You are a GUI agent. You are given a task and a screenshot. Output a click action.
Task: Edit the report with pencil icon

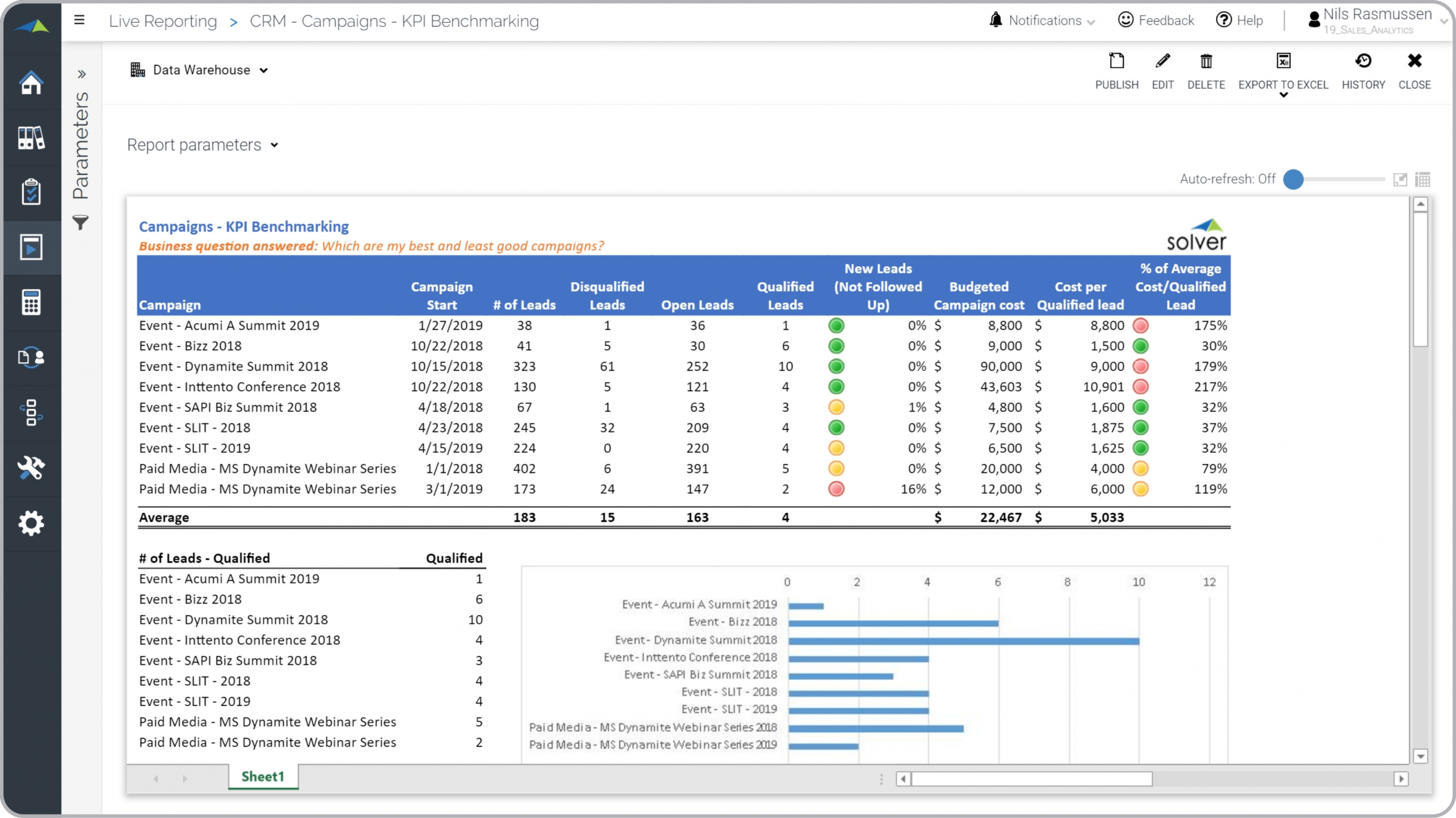pyautogui.click(x=1163, y=71)
